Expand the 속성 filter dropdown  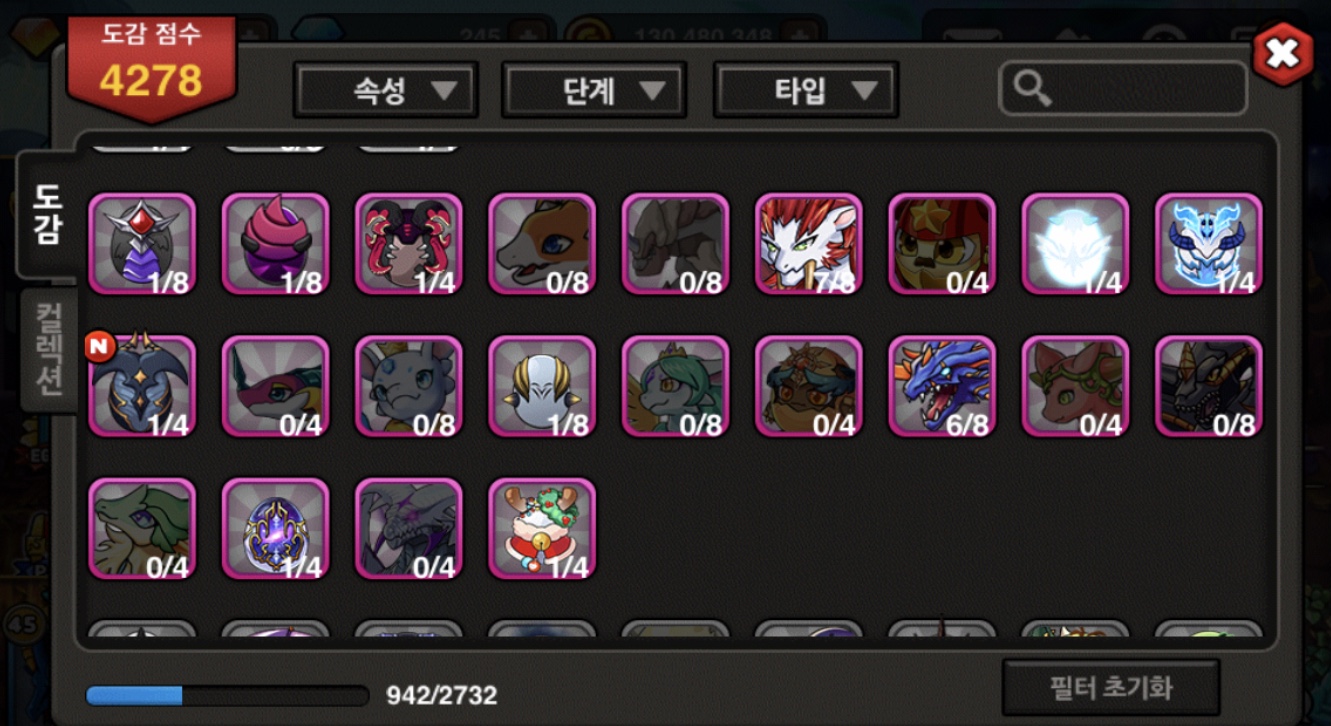click(386, 90)
